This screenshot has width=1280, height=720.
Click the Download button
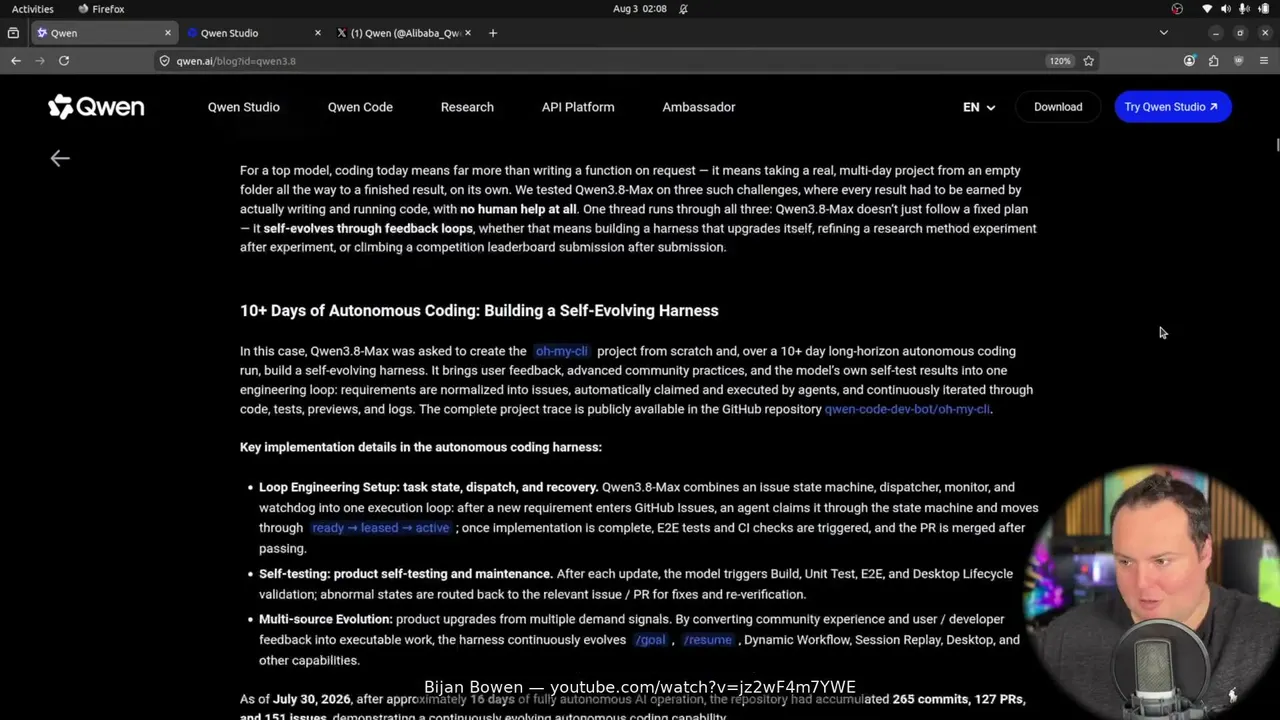pyautogui.click(x=1058, y=107)
